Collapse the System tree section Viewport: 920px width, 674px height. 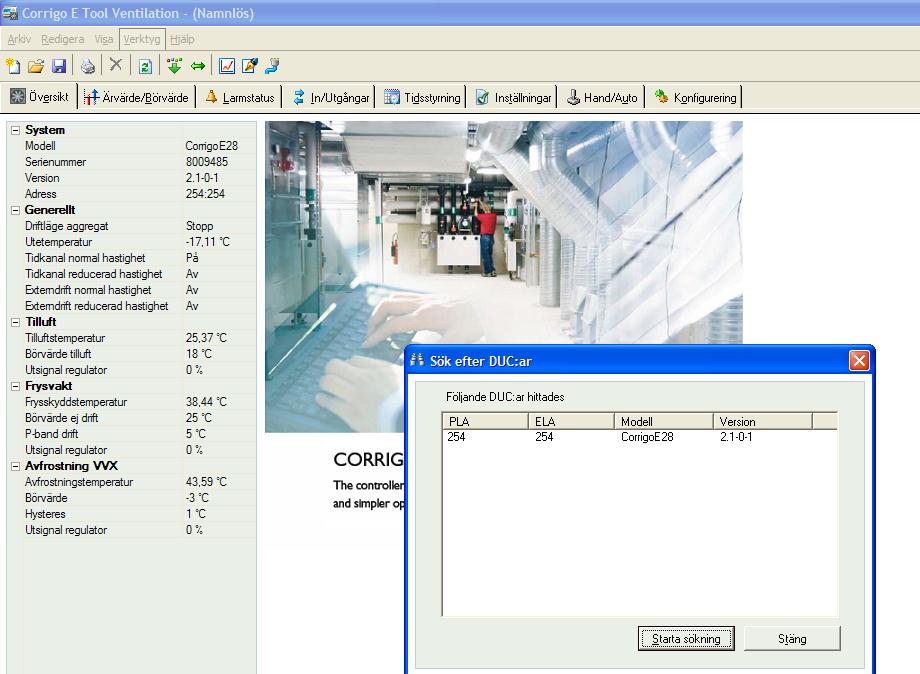click(16, 130)
